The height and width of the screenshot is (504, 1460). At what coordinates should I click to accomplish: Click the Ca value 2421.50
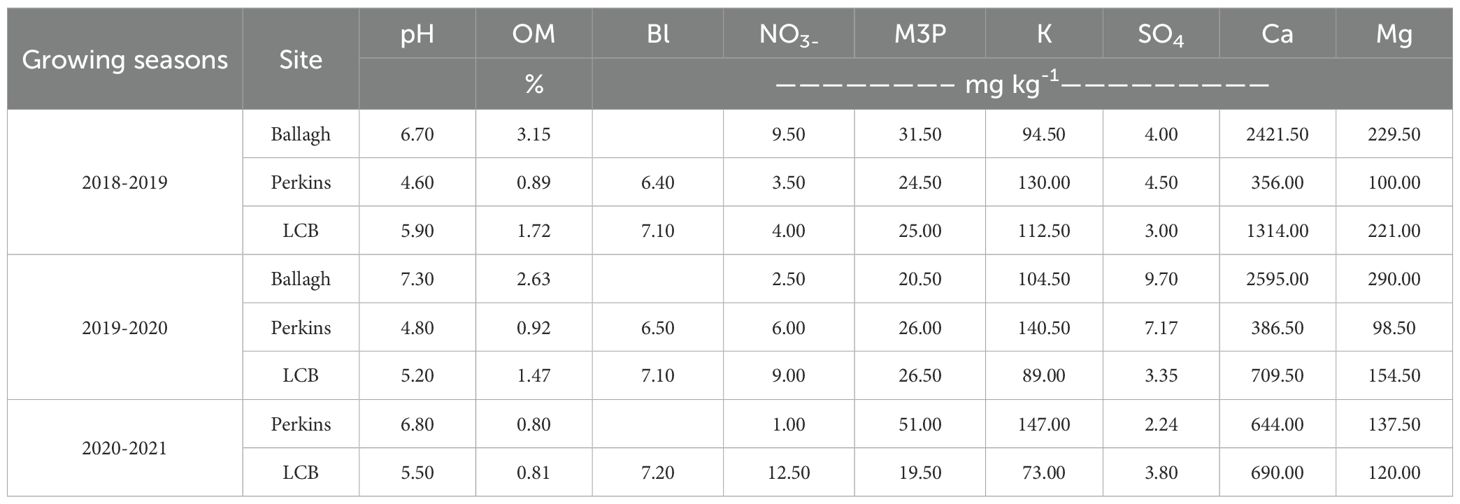point(1277,136)
